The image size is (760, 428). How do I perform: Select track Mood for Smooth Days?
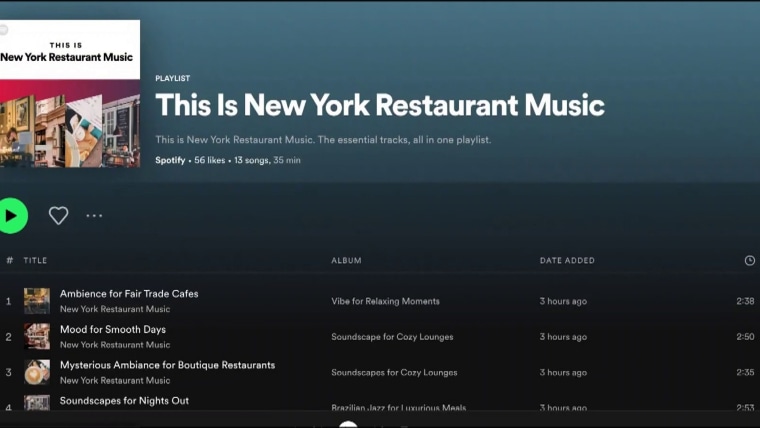(x=113, y=330)
